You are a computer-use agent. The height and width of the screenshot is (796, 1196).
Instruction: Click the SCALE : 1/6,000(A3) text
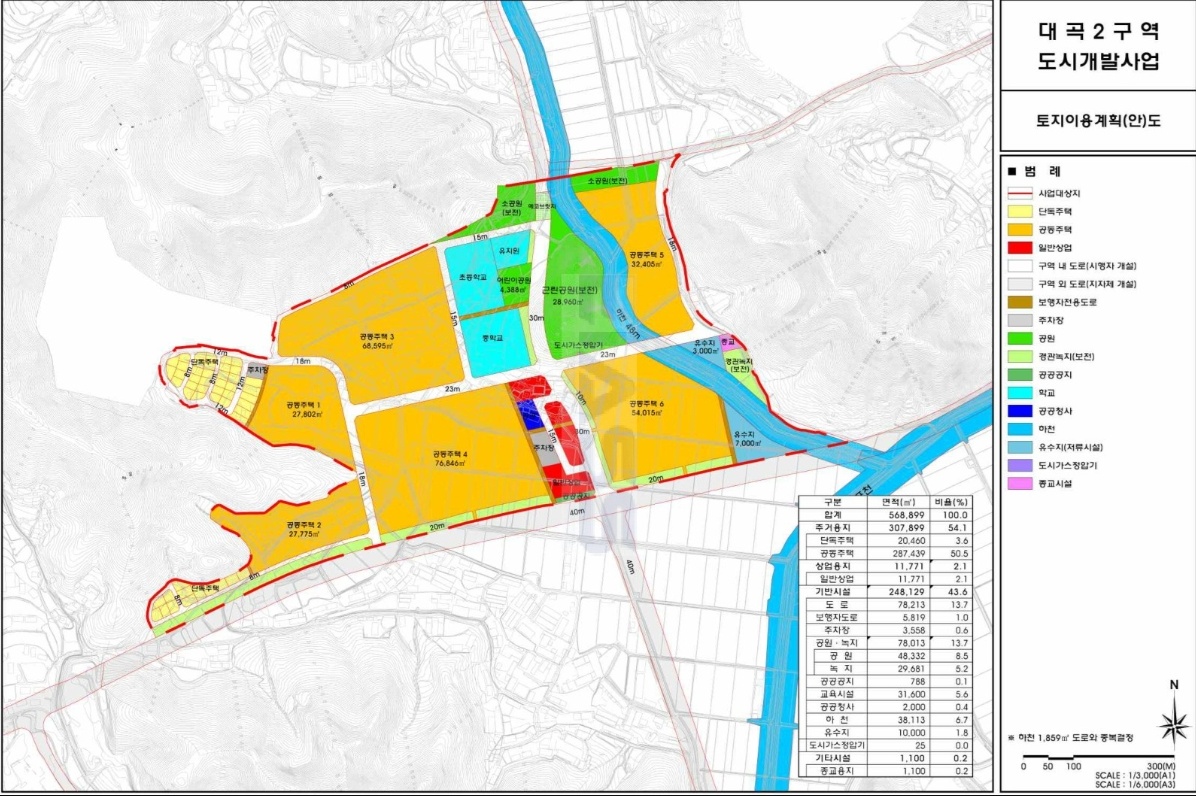click(1135, 785)
